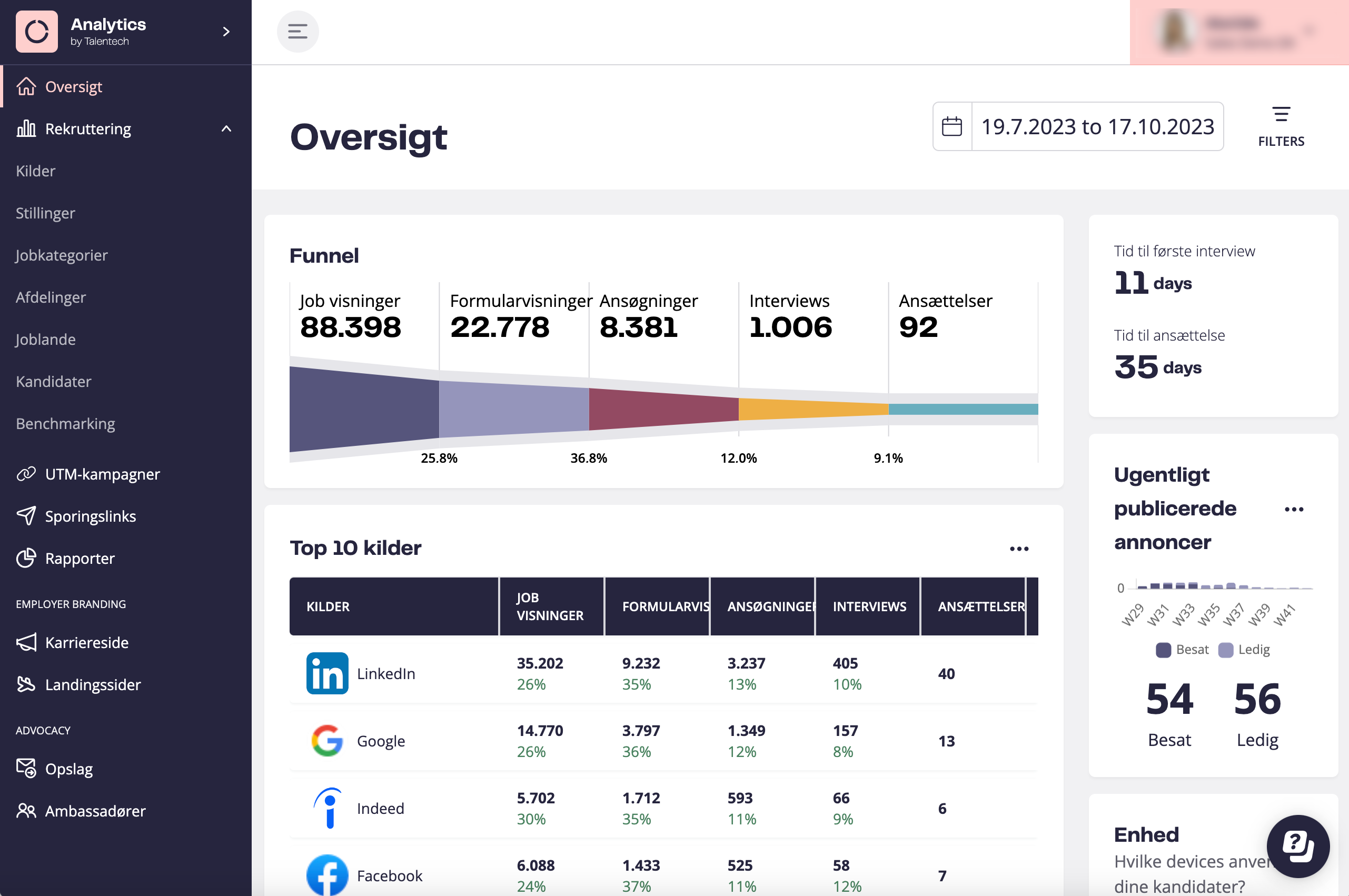
Task: Go to Kilder in sidebar
Action: [35, 171]
